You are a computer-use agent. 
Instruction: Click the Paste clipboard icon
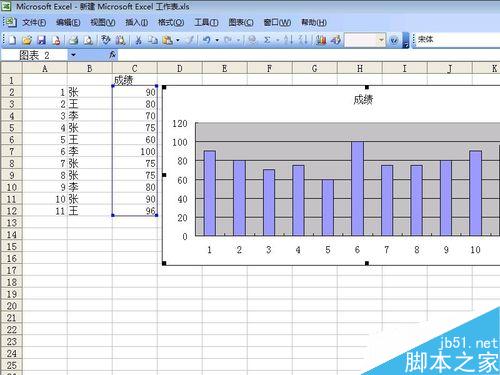coord(167,40)
